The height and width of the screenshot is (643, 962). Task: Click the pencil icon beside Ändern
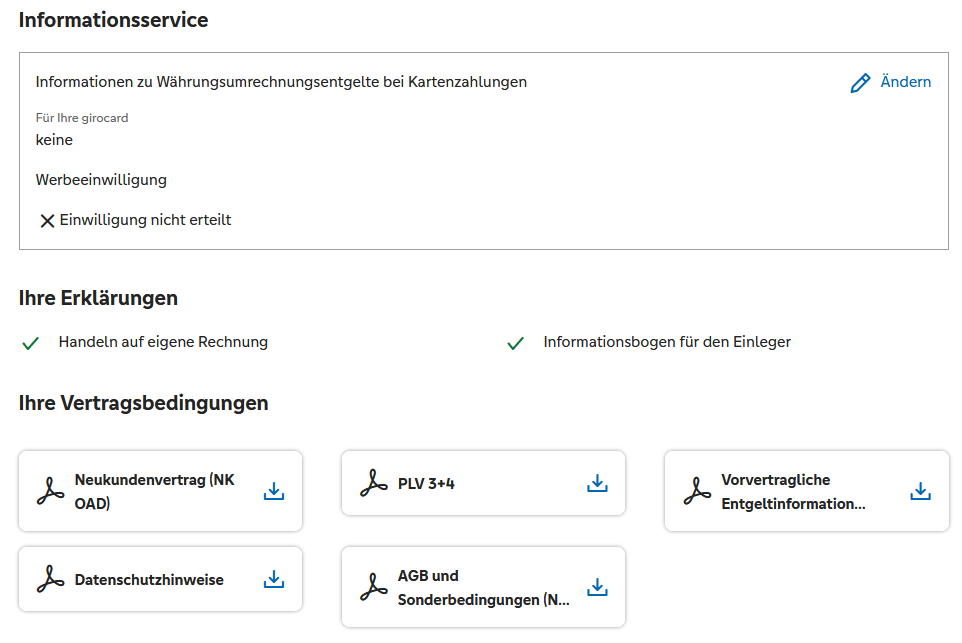860,84
